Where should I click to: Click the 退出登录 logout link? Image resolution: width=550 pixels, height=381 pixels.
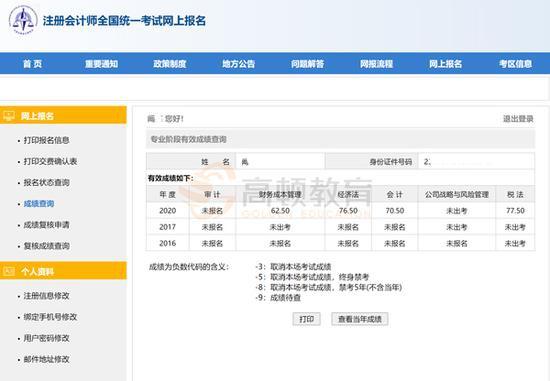[518, 119]
